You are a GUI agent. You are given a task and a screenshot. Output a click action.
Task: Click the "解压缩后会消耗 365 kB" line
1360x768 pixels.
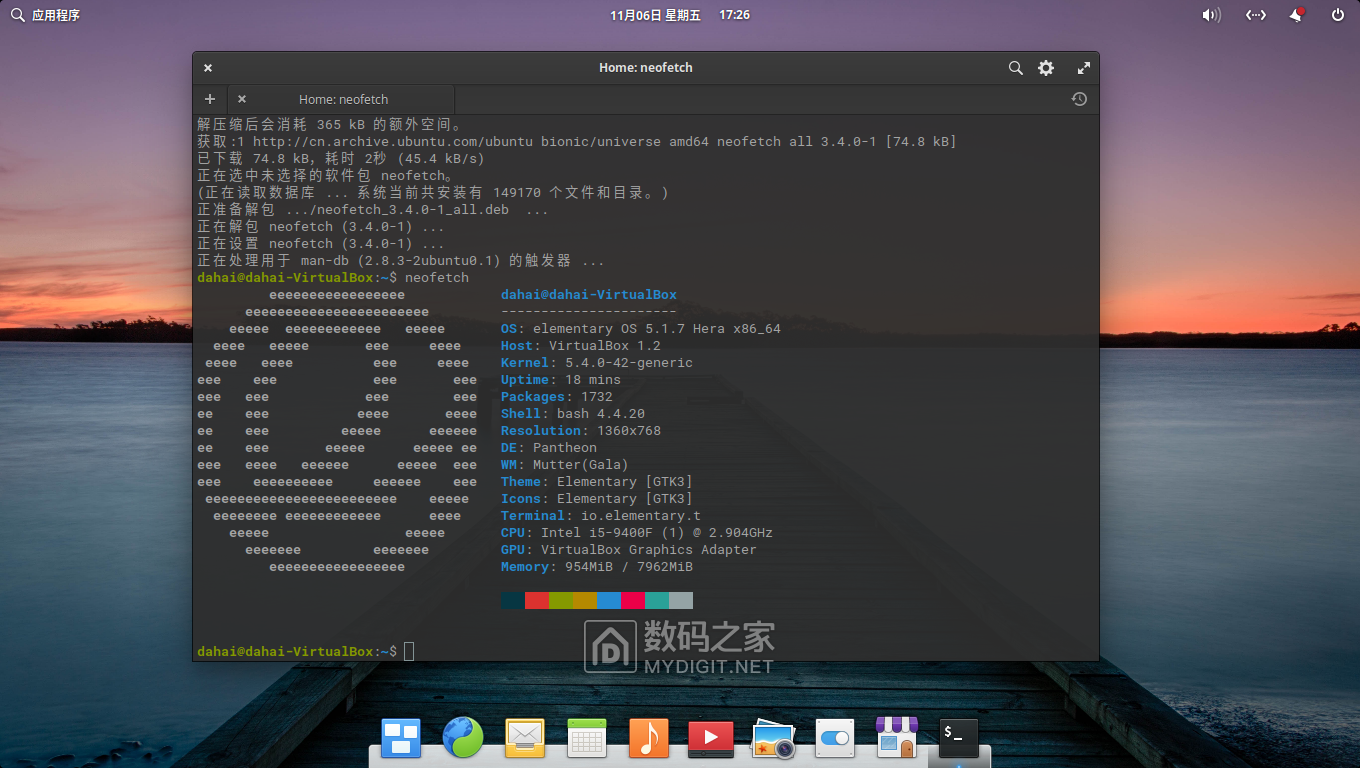tap(329, 125)
